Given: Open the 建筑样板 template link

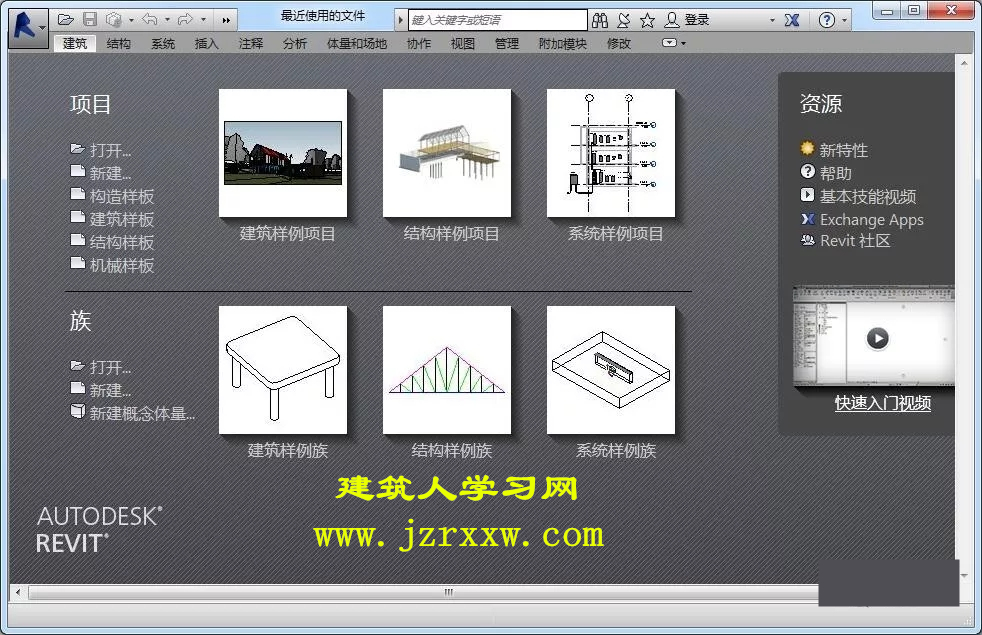Looking at the screenshot, I should (113, 219).
